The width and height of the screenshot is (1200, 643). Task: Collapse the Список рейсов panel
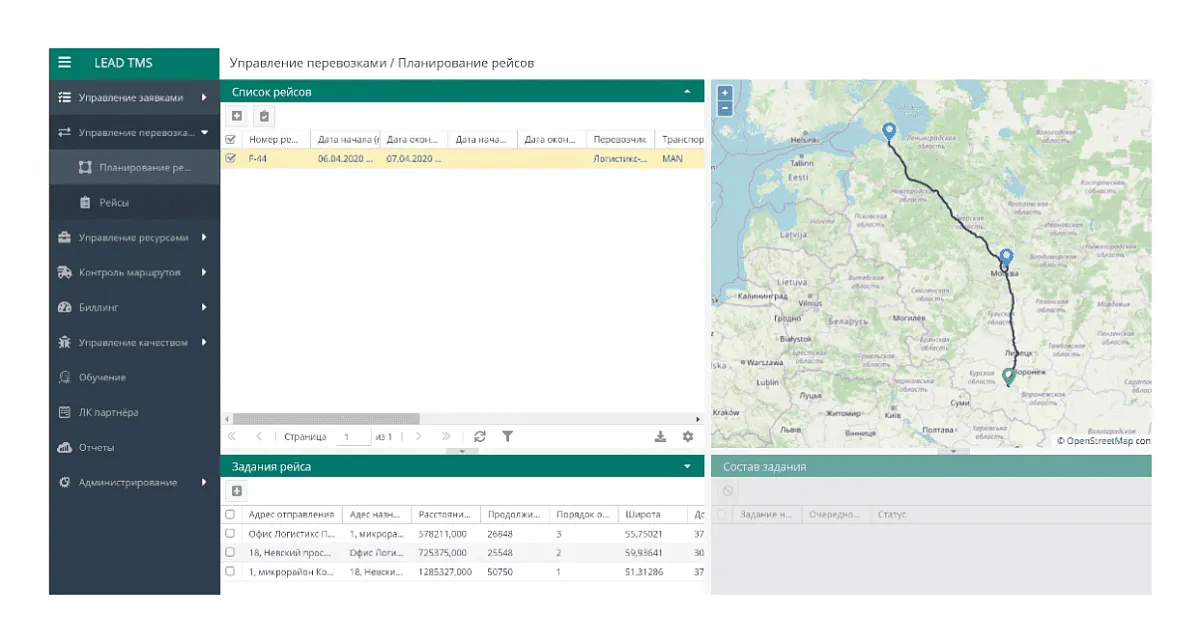click(x=689, y=92)
